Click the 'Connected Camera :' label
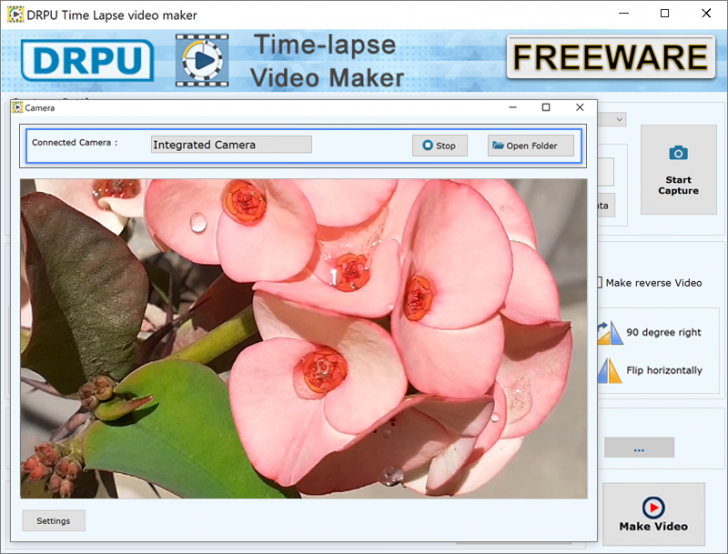The height and width of the screenshot is (554, 728). [74, 143]
